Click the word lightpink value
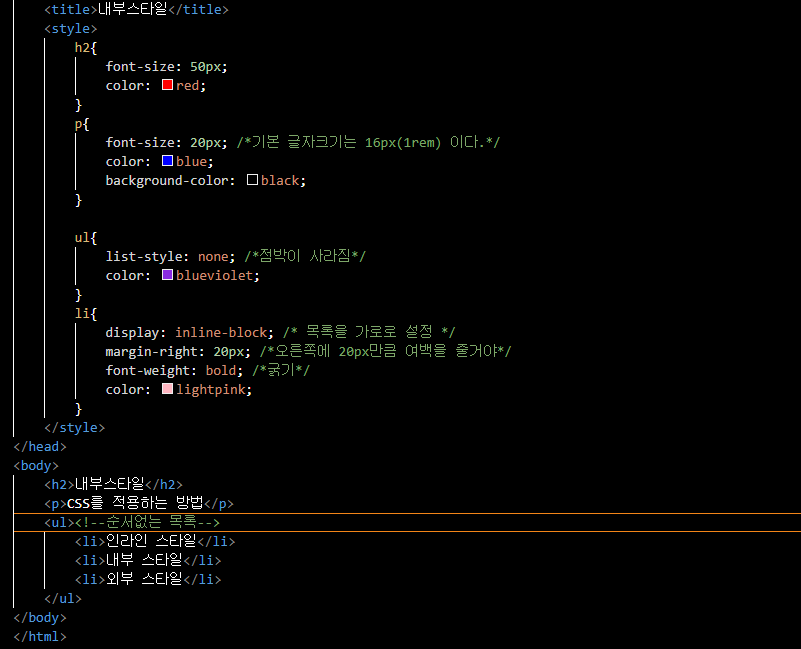The height and width of the screenshot is (649, 801). [x=211, y=389]
